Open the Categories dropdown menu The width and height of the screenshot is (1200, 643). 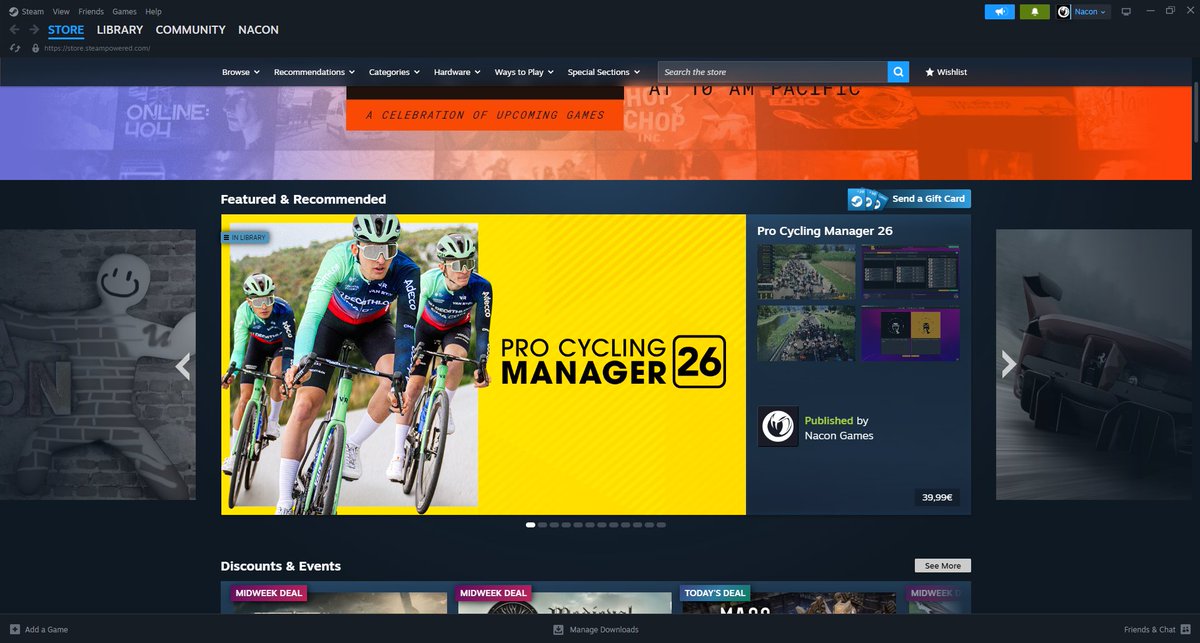click(395, 72)
